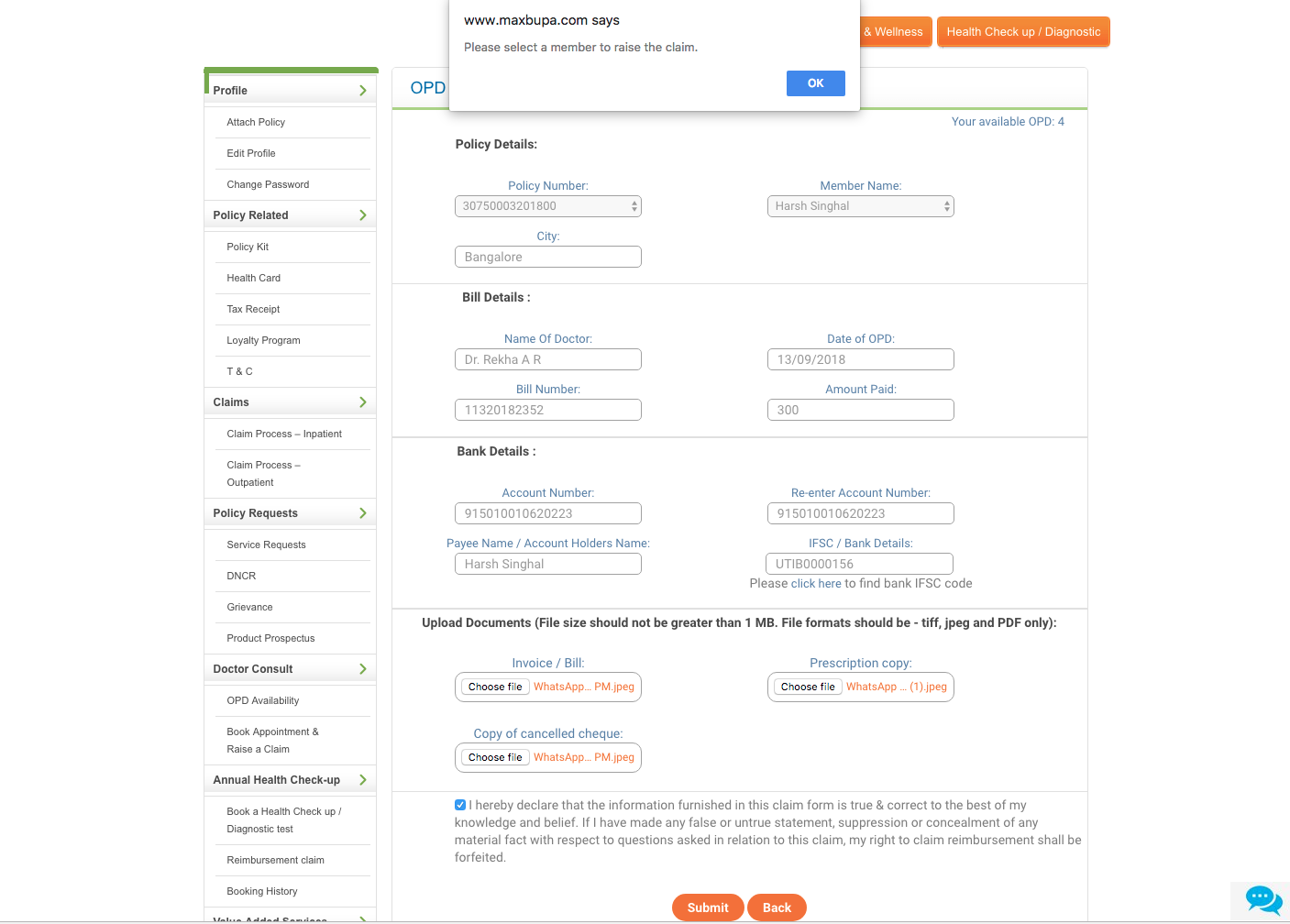Open Health Check up / Diagnostic tab

[x=1023, y=32]
